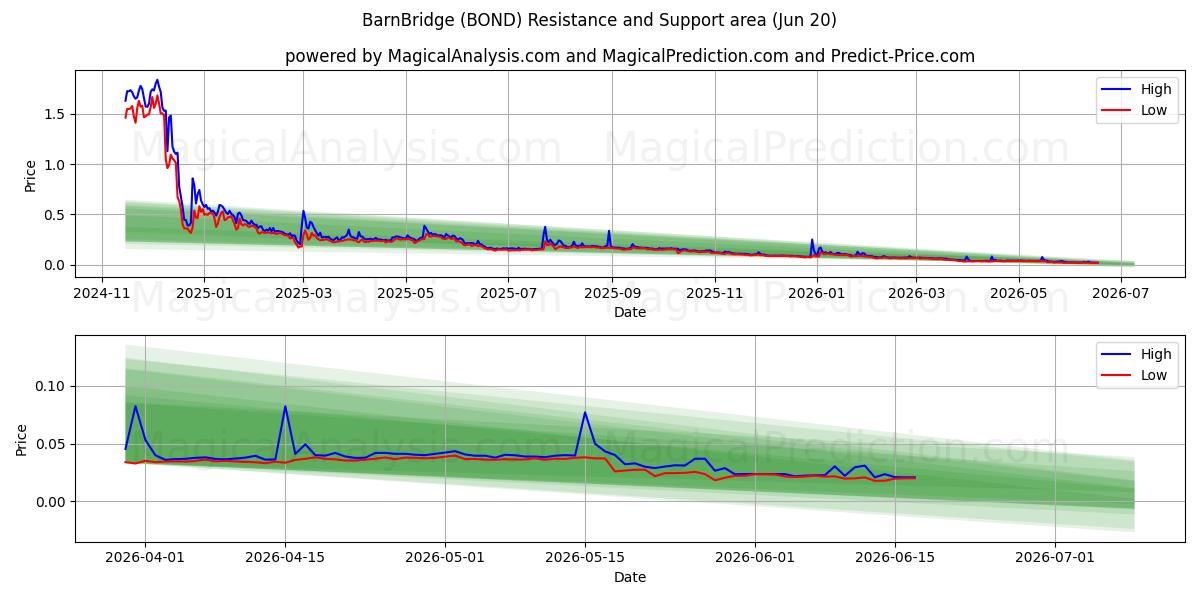This screenshot has height=600, width=1200.
Task: Click the upper chart's 'Price' y-axis label
Action: [31, 175]
